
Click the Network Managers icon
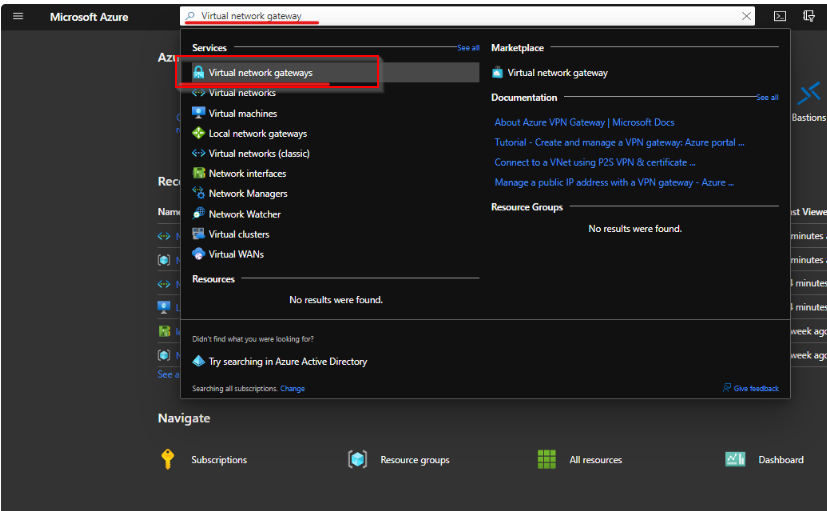pyautogui.click(x=198, y=193)
